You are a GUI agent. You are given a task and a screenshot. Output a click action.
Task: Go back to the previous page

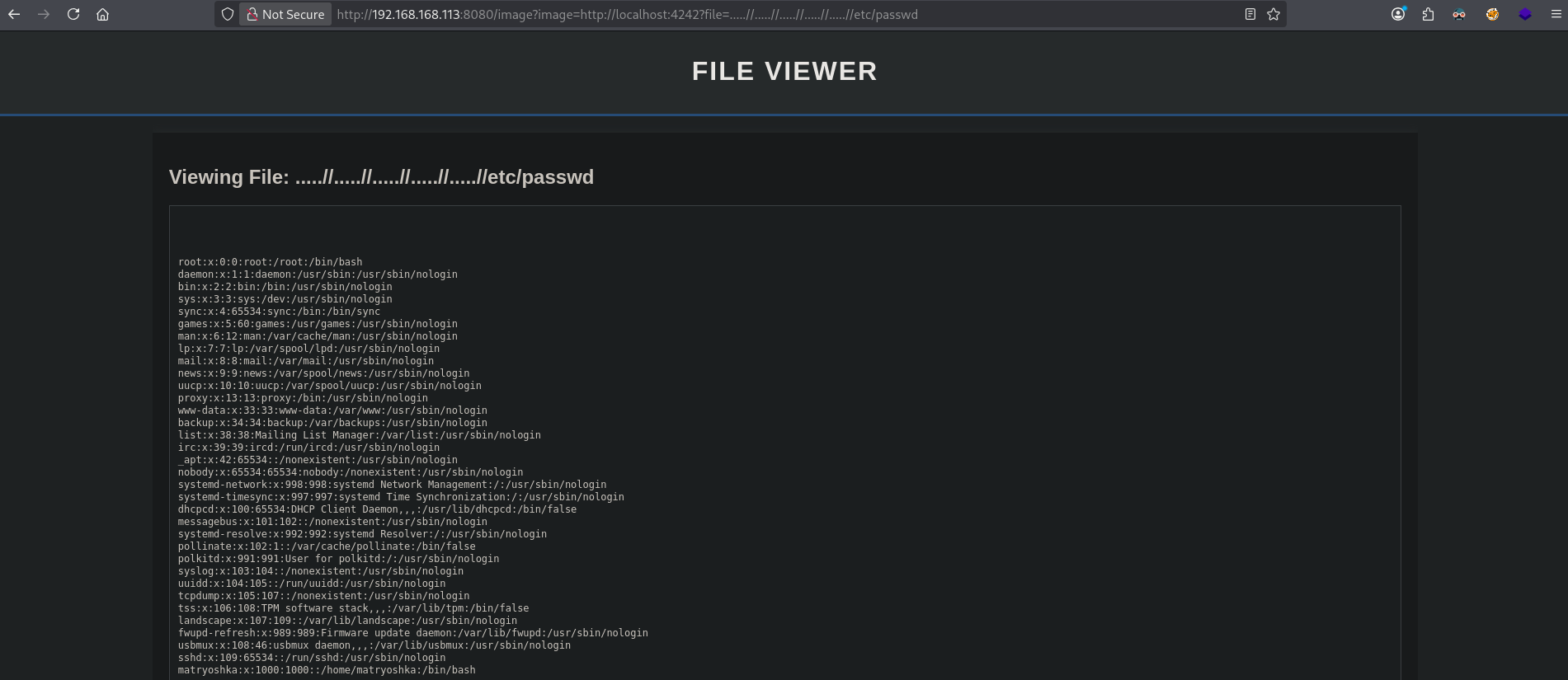(14, 14)
